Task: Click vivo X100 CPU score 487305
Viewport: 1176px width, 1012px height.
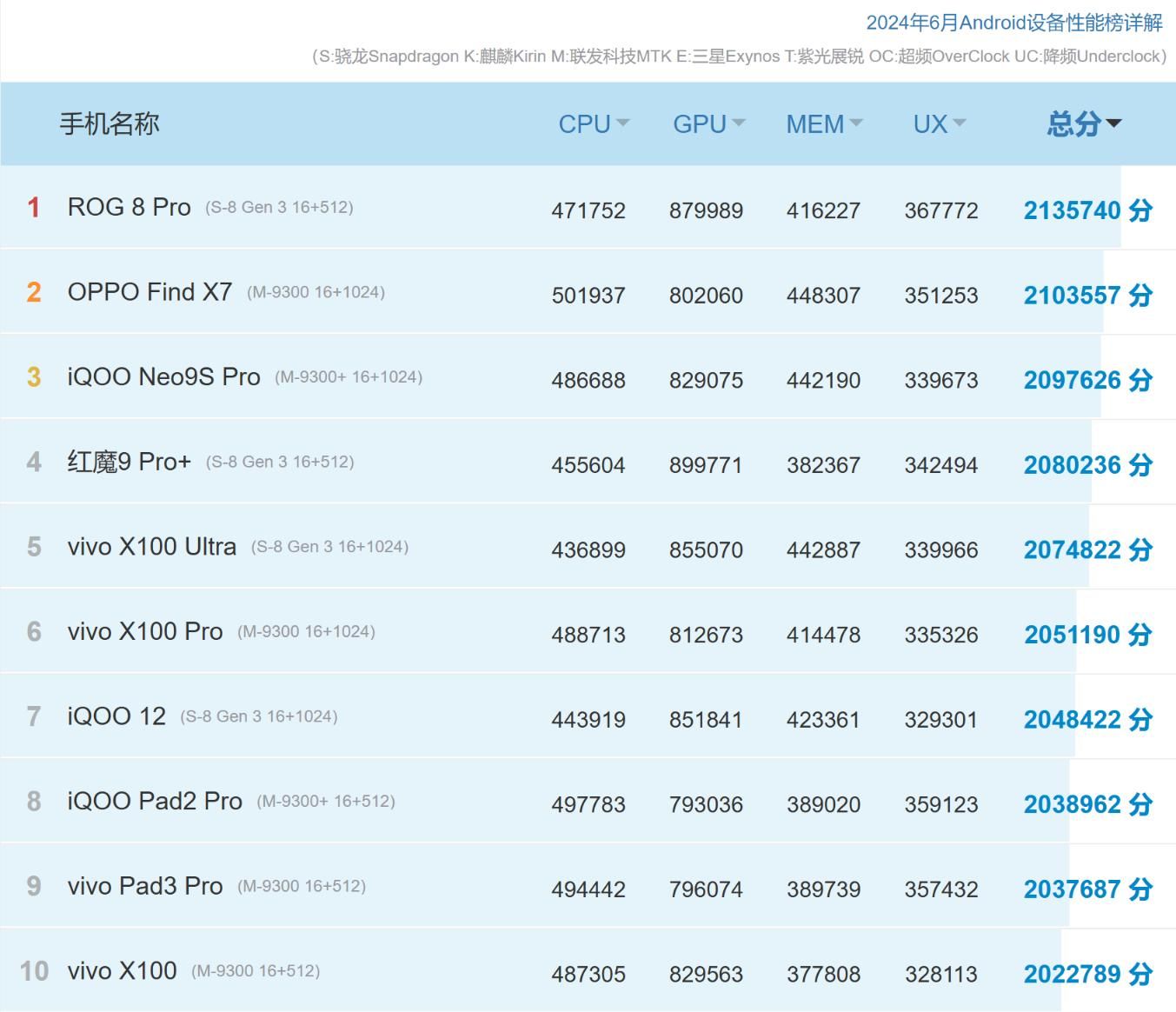Action: 588,975
